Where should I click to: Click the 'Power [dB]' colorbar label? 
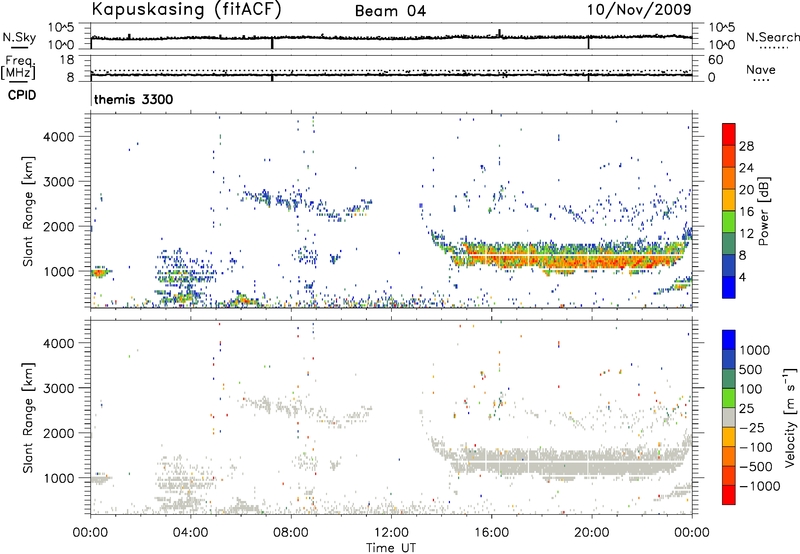(x=763, y=211)
